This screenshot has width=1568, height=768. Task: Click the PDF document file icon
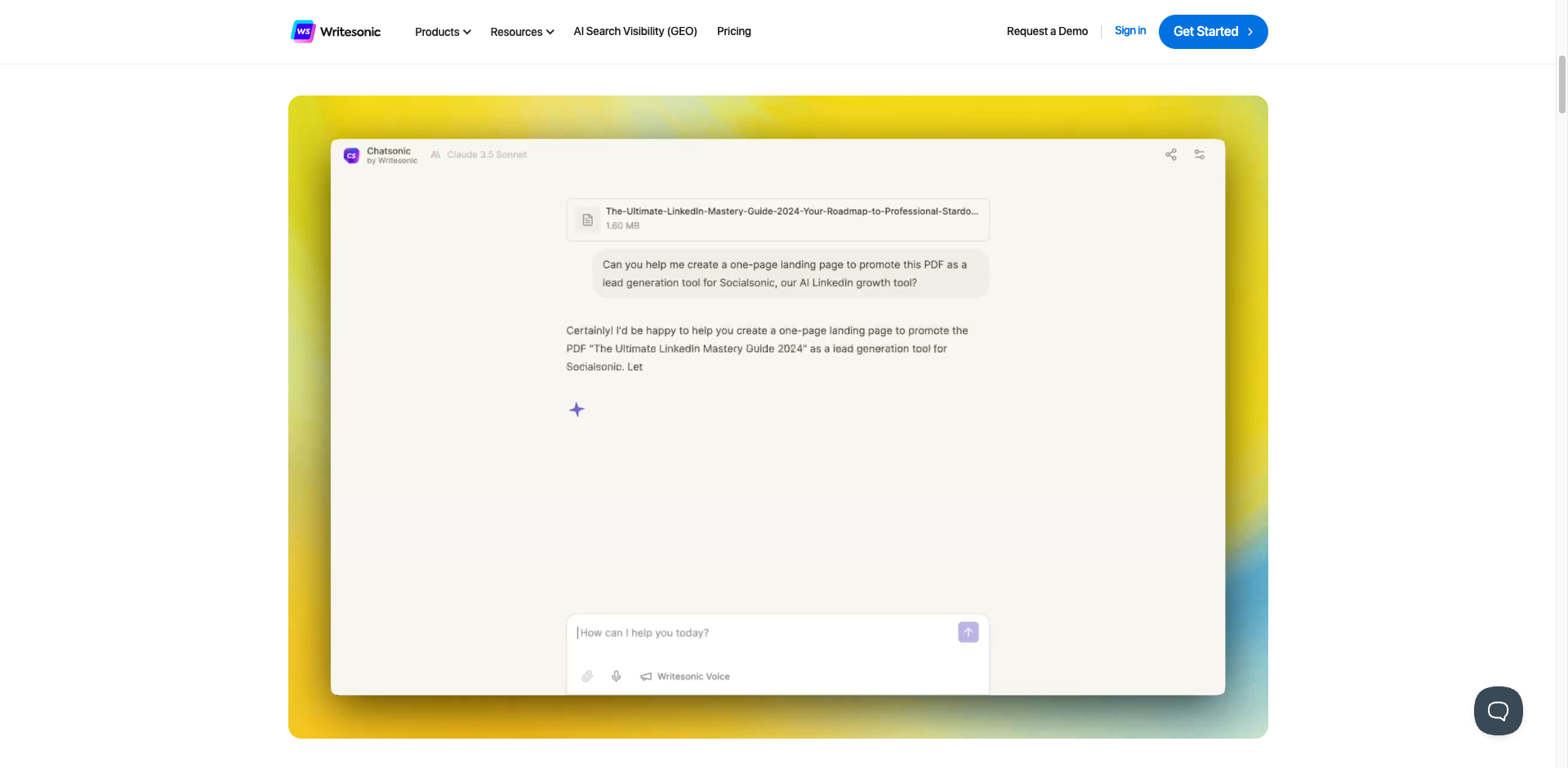pos(587,220)
